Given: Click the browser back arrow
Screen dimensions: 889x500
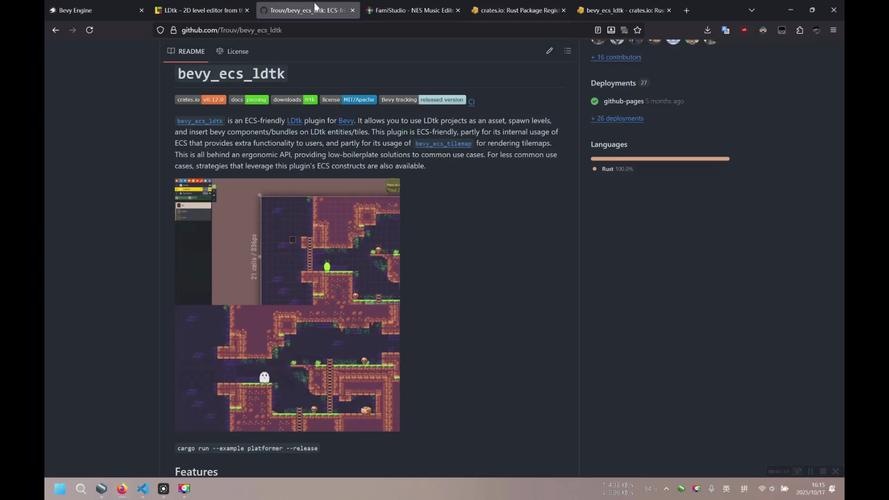Looking at the screenshot, I should (55, 30).
